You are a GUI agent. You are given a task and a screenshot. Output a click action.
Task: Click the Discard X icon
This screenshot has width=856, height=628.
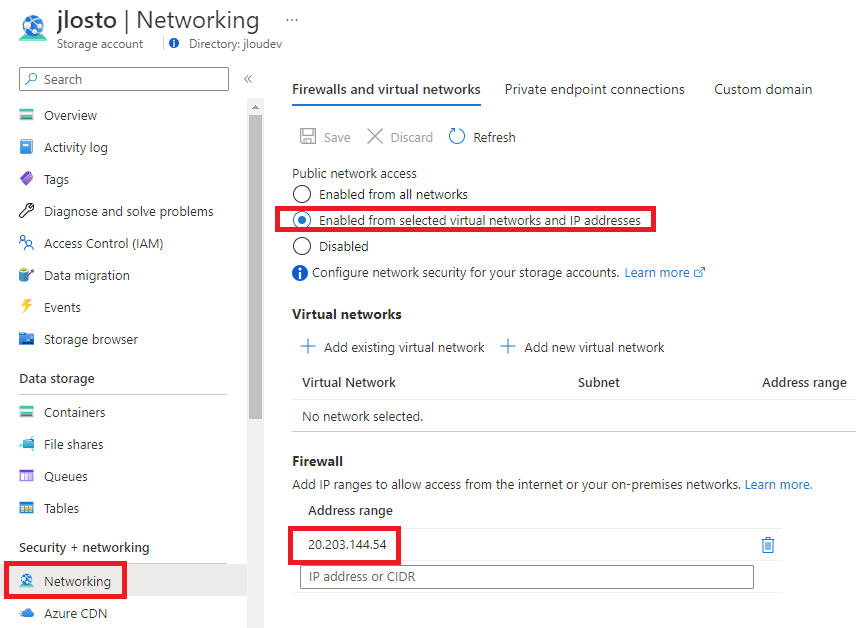point(375,137)
